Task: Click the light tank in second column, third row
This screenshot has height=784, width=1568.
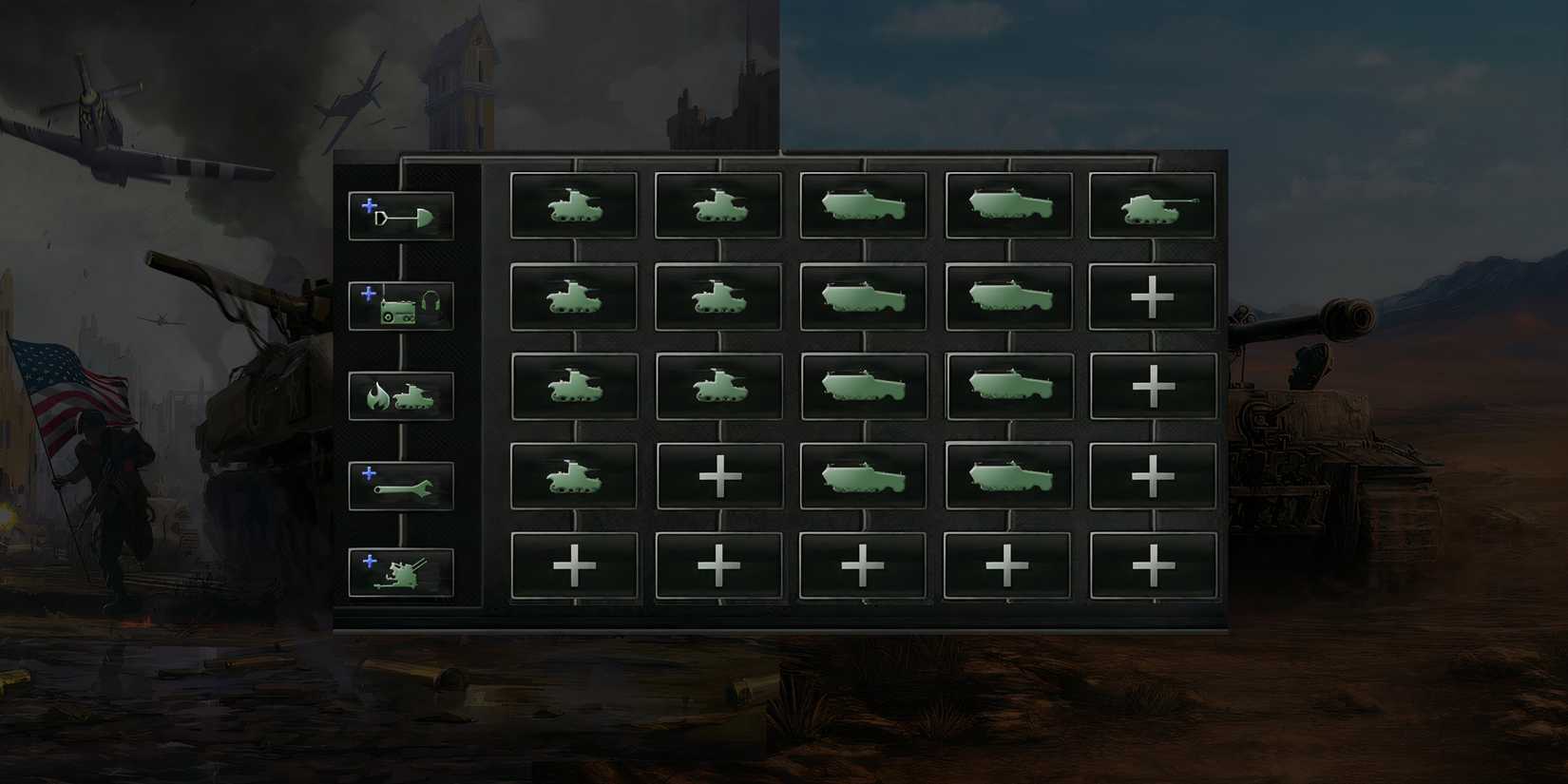Action: pyautogui.click(x=719, y=387)
